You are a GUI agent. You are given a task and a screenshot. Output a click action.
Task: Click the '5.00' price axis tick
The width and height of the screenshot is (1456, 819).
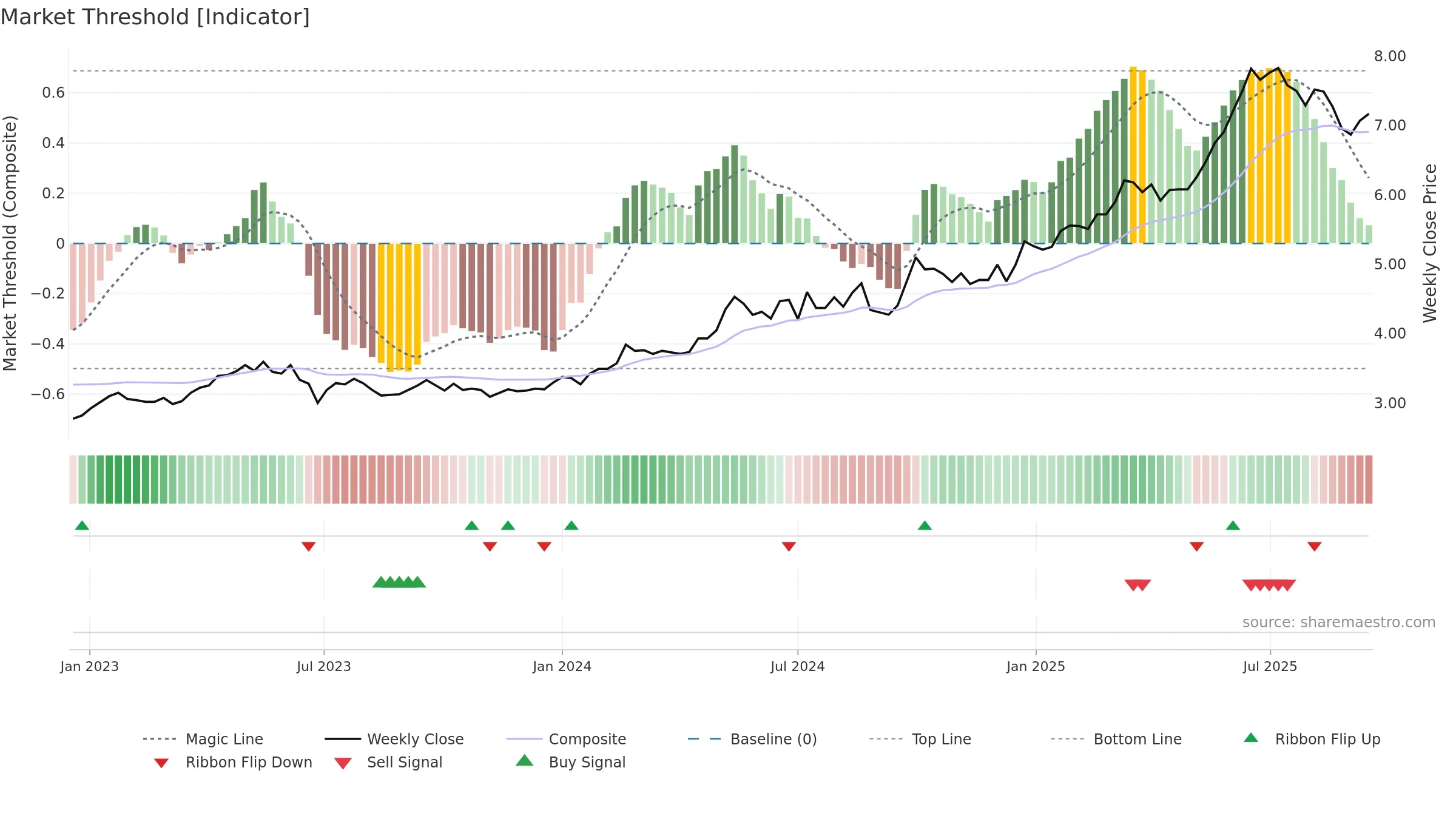[x=1390, y=264]
